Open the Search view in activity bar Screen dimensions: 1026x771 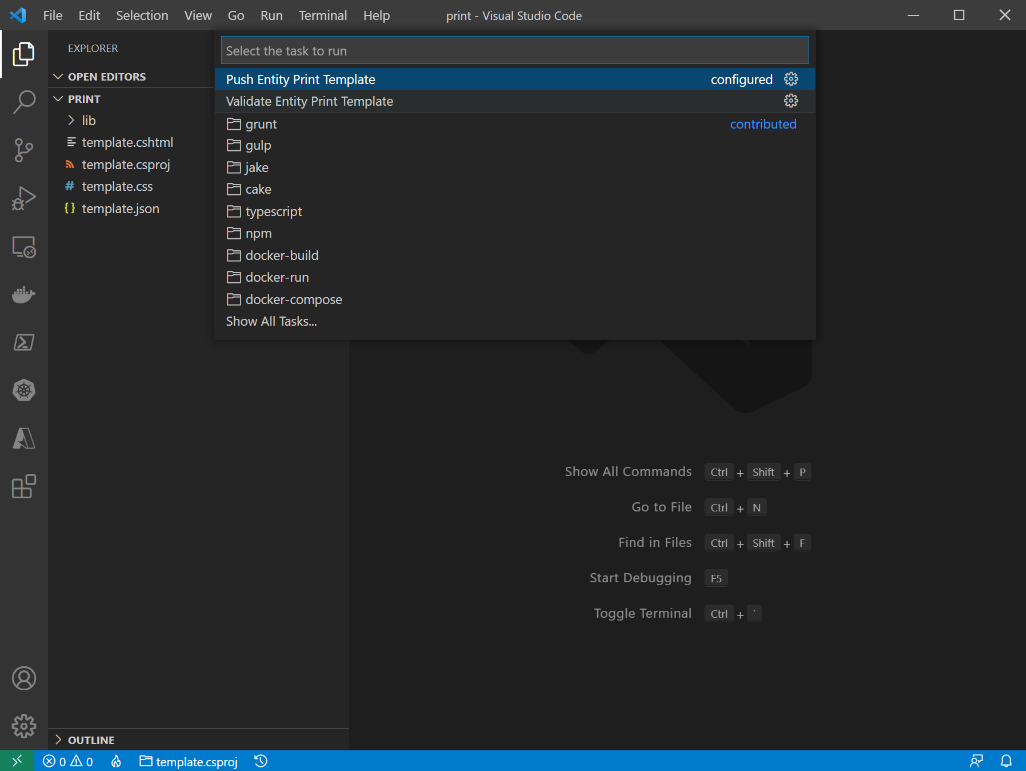point(24,101)
